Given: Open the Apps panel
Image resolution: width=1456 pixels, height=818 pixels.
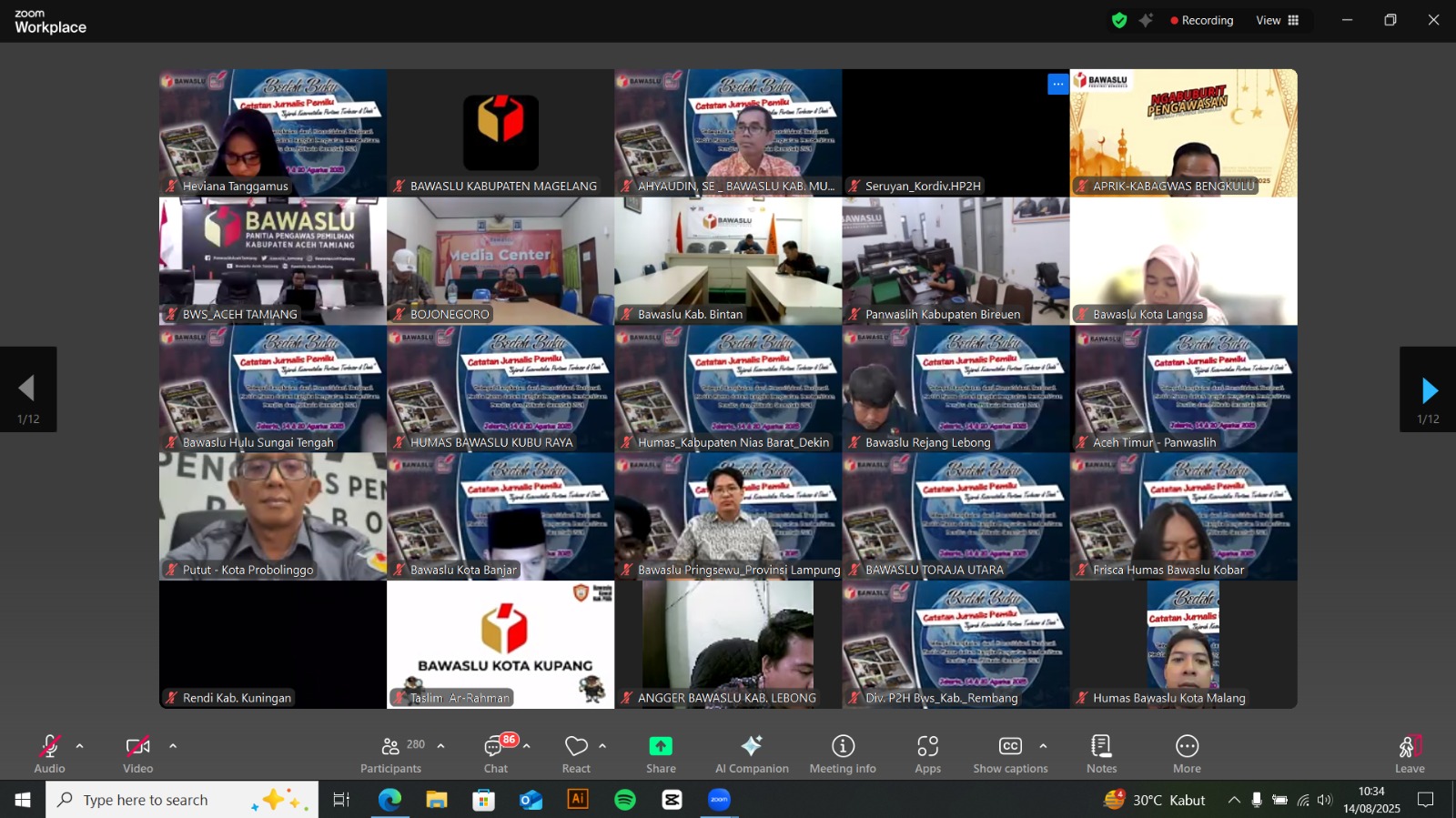Looking at the screenshot, I should (x=927, y=754).
